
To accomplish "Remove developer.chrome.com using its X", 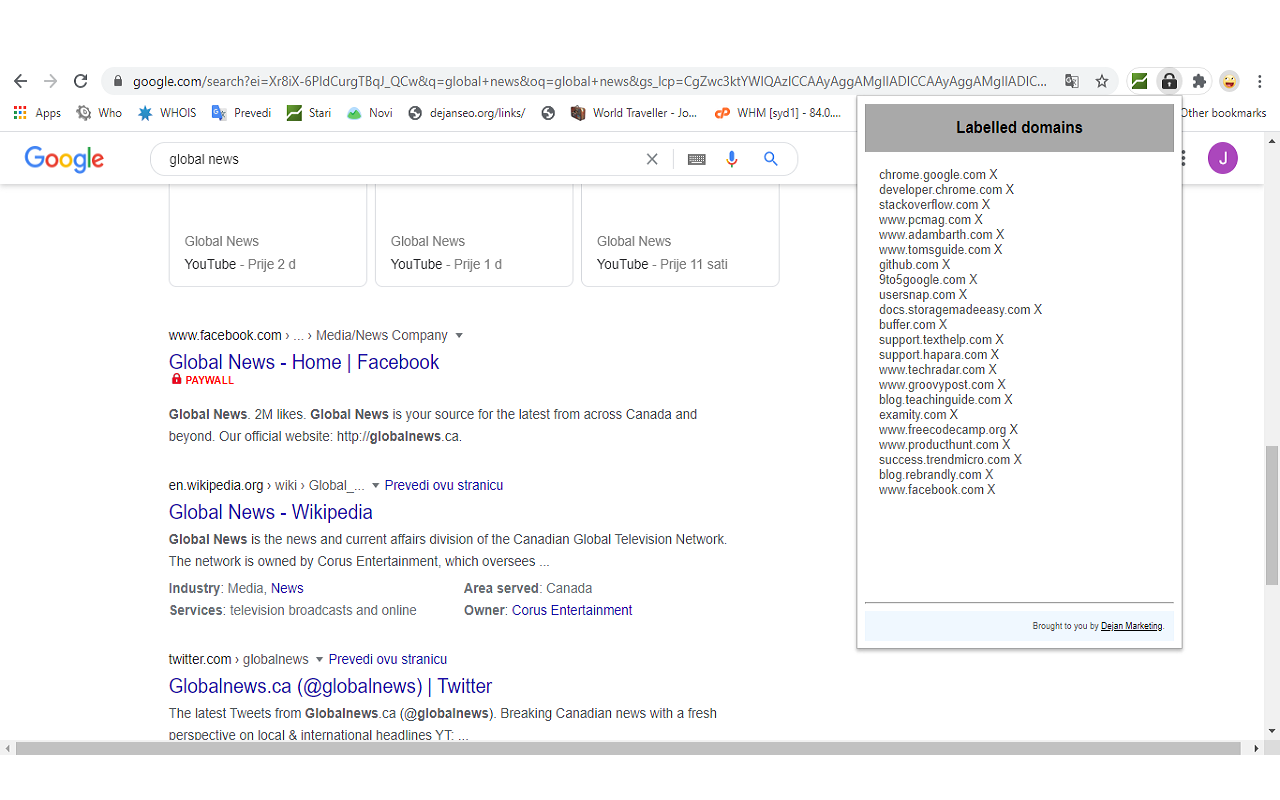I will 1010,190.
